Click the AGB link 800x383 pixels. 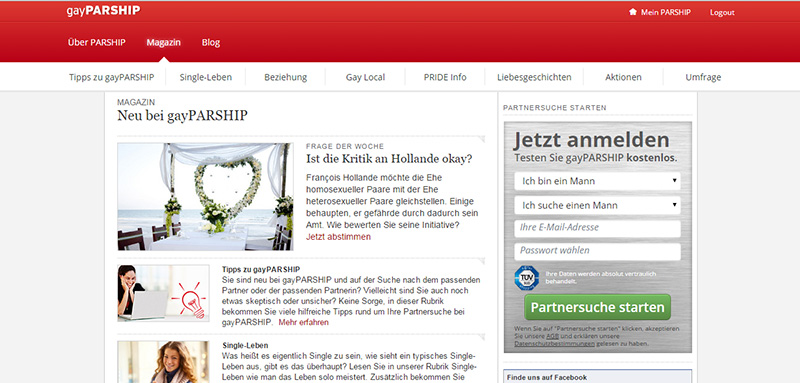tap(552, 337)
